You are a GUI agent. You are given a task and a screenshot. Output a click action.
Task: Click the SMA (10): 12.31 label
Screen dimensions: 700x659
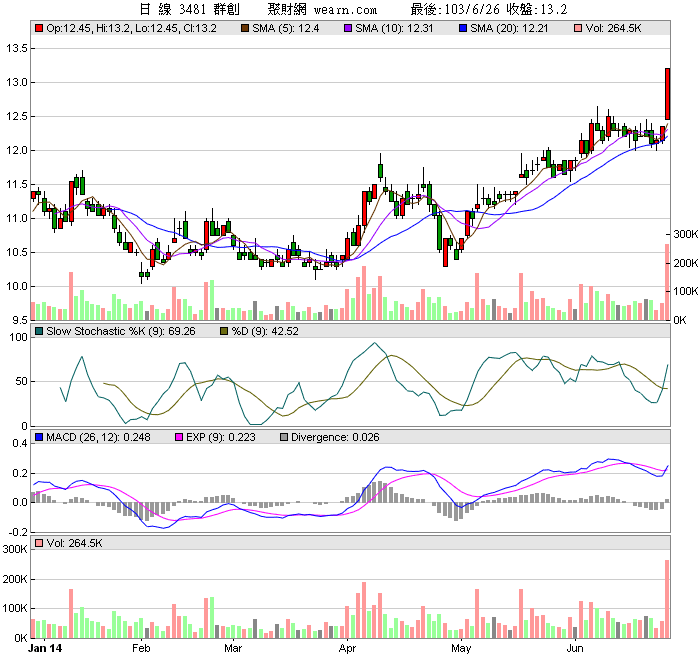(x=394, y=28)
